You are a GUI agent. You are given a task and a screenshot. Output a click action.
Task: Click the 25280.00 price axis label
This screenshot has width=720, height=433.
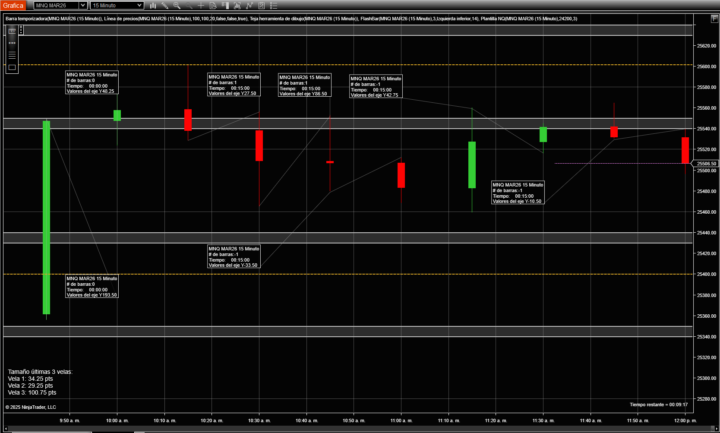point(706,399)
